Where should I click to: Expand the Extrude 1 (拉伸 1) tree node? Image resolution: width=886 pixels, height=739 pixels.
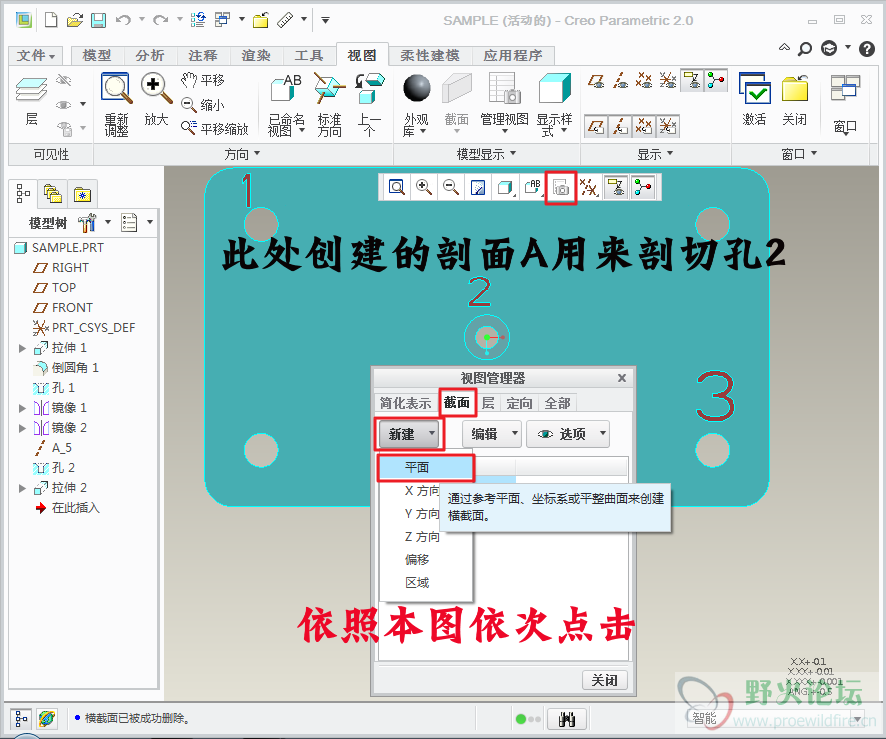(x=23, y=348)
